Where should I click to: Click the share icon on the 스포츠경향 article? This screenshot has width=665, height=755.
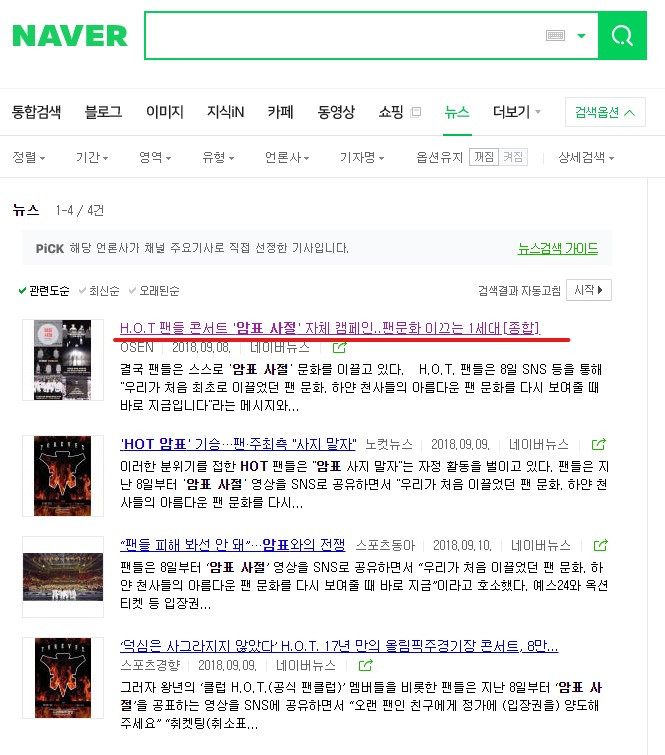tap(365, 665)
